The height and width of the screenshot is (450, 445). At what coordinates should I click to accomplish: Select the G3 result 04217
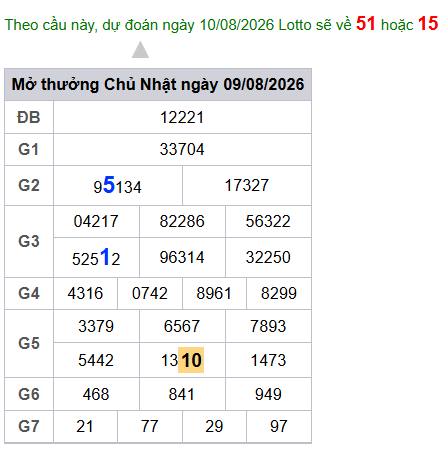click(96, 221)
